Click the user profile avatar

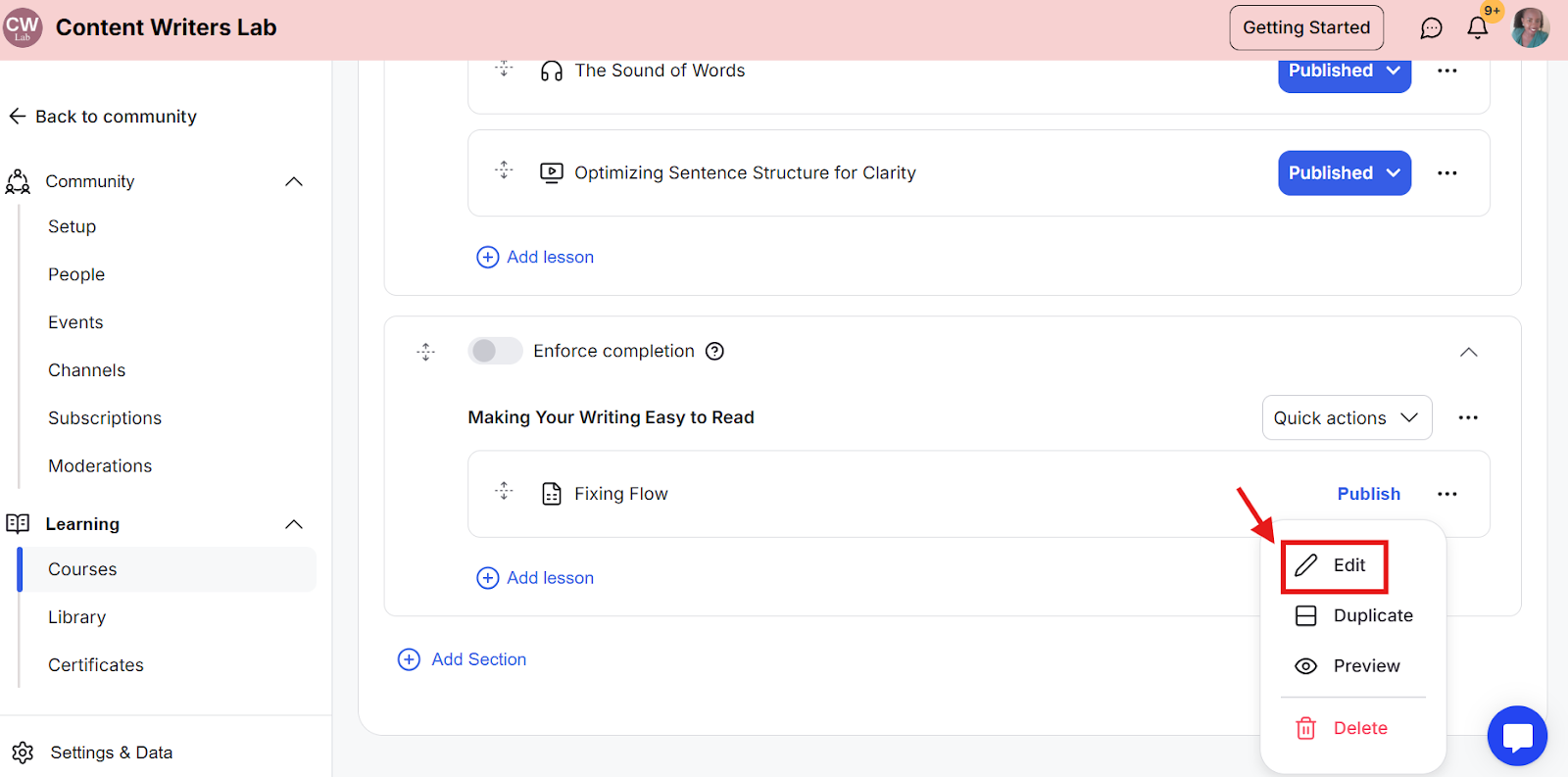(1530, 27)
